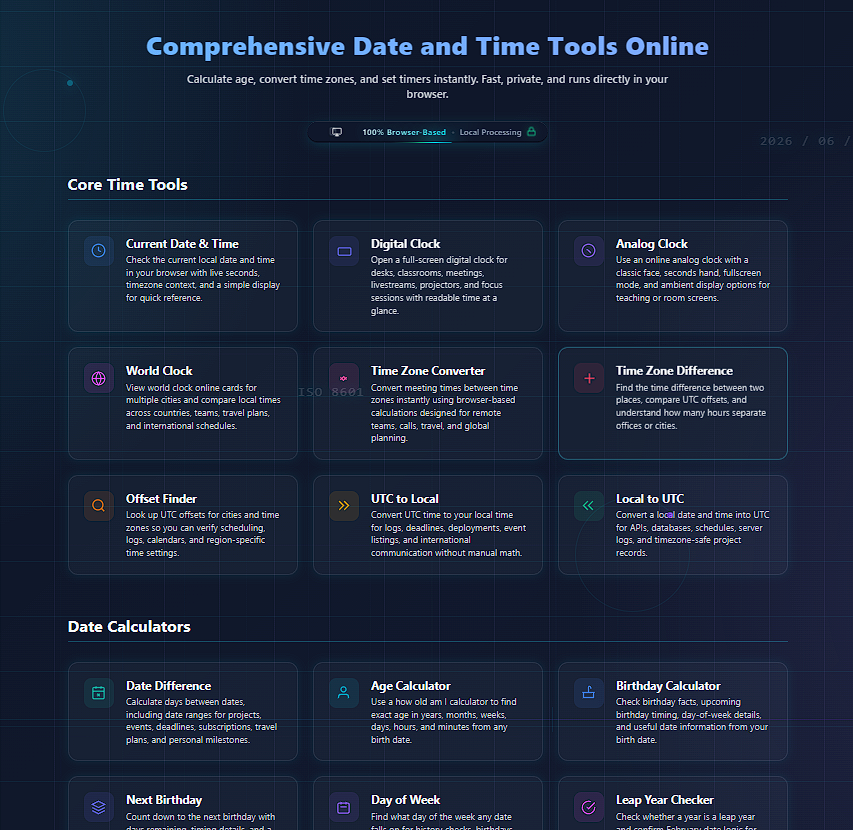This screenshot has height=830, width=853.
Task: Open the Time Zone Converter title
Action: (x=428, y=370)
